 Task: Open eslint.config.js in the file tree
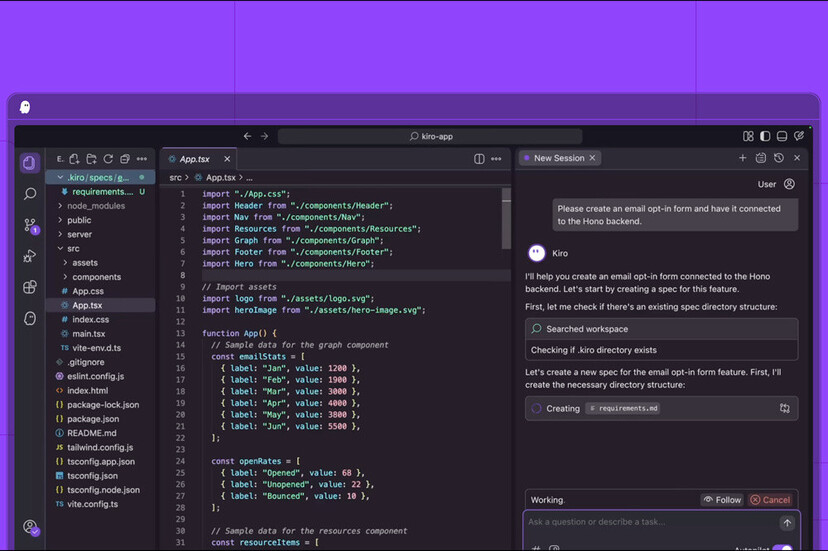100,377
